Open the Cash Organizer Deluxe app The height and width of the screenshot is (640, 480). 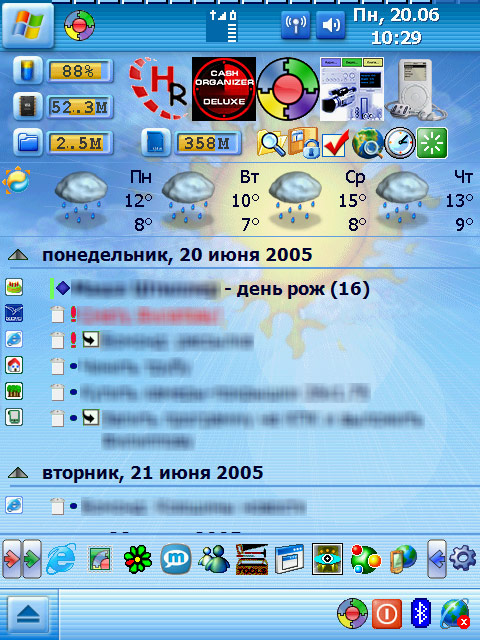tap(224, 89)
